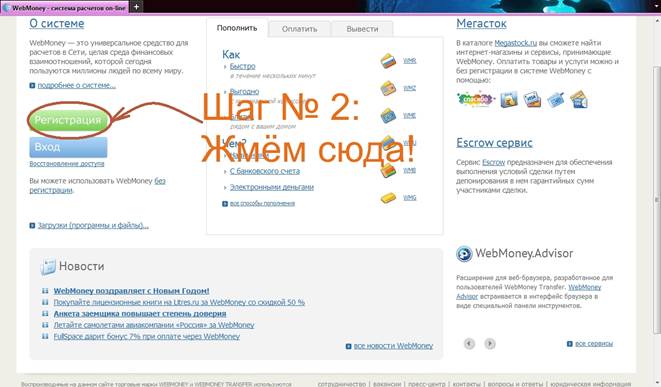Expand 'С банковского счета' option
Image resolution: width=661 pixels, height=387 pixels.
click(265, 171)
